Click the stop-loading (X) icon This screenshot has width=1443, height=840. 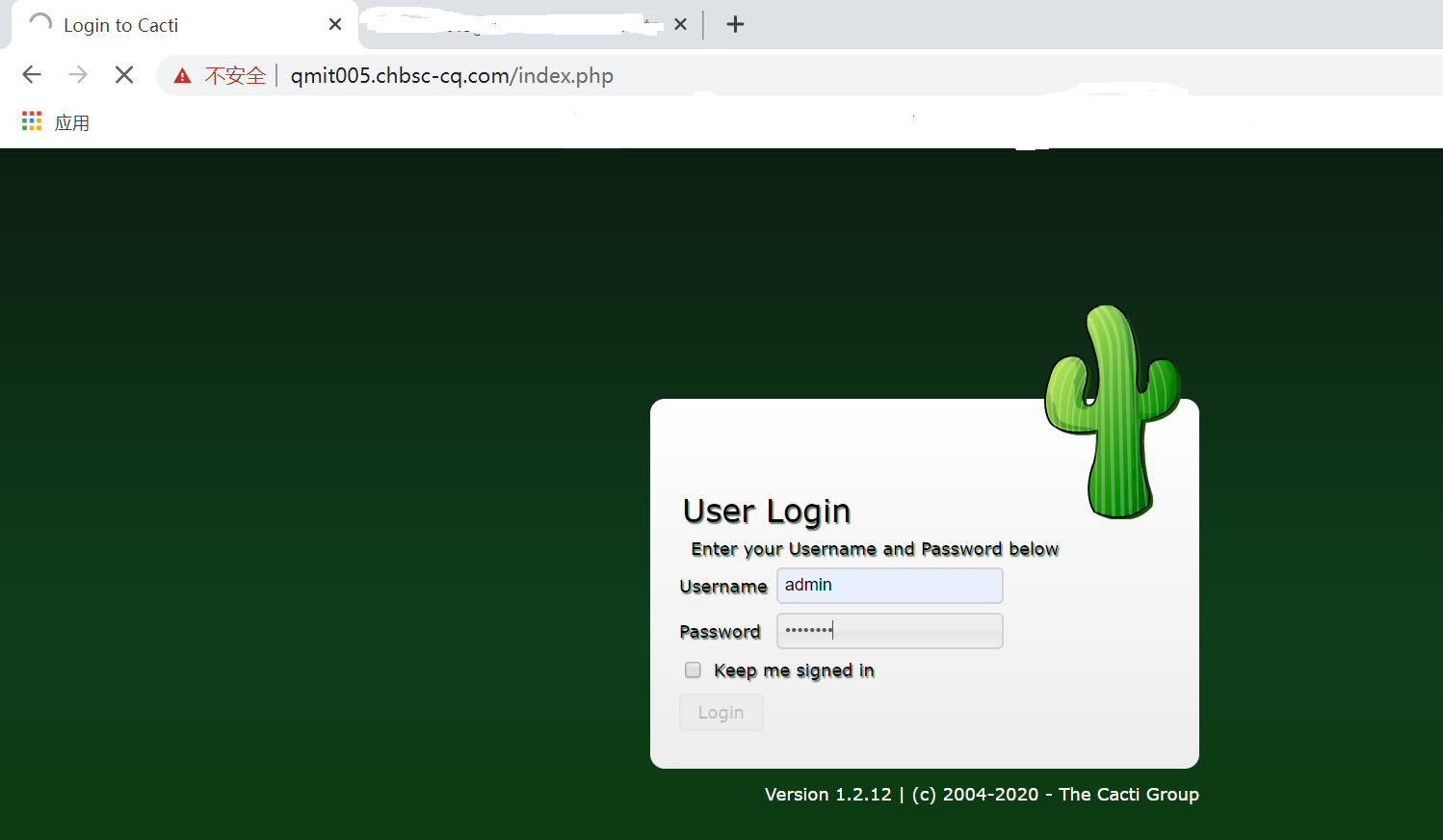123,74
